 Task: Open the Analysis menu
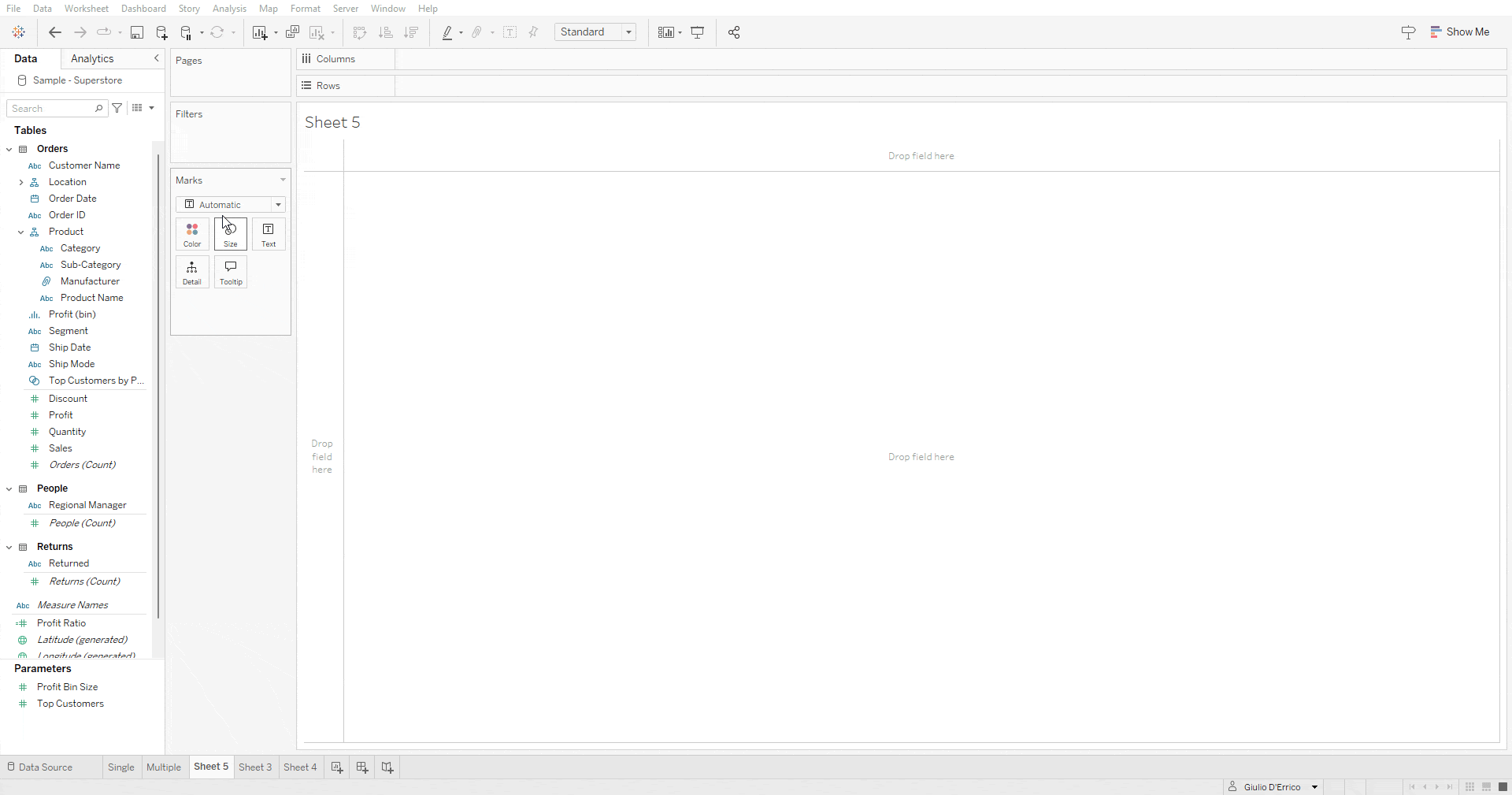click(x=229, y=9)
